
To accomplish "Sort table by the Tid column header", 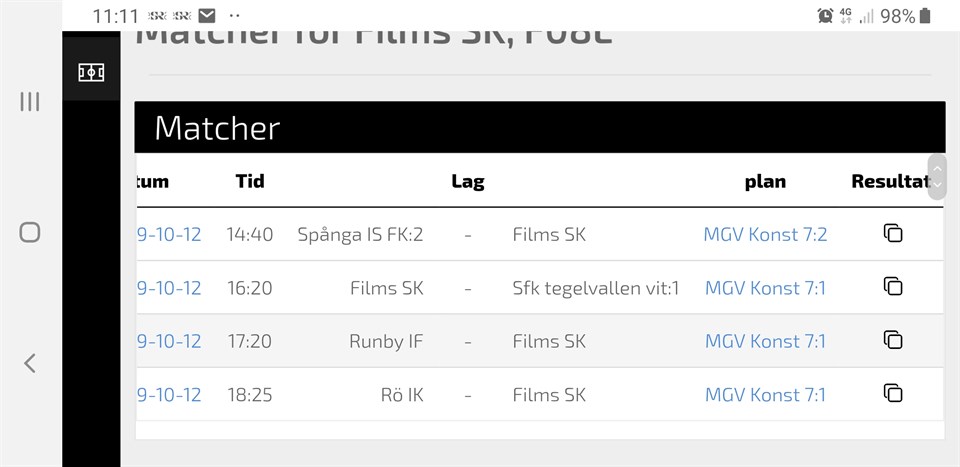I will pyautogui.click(x=250, y=181).
